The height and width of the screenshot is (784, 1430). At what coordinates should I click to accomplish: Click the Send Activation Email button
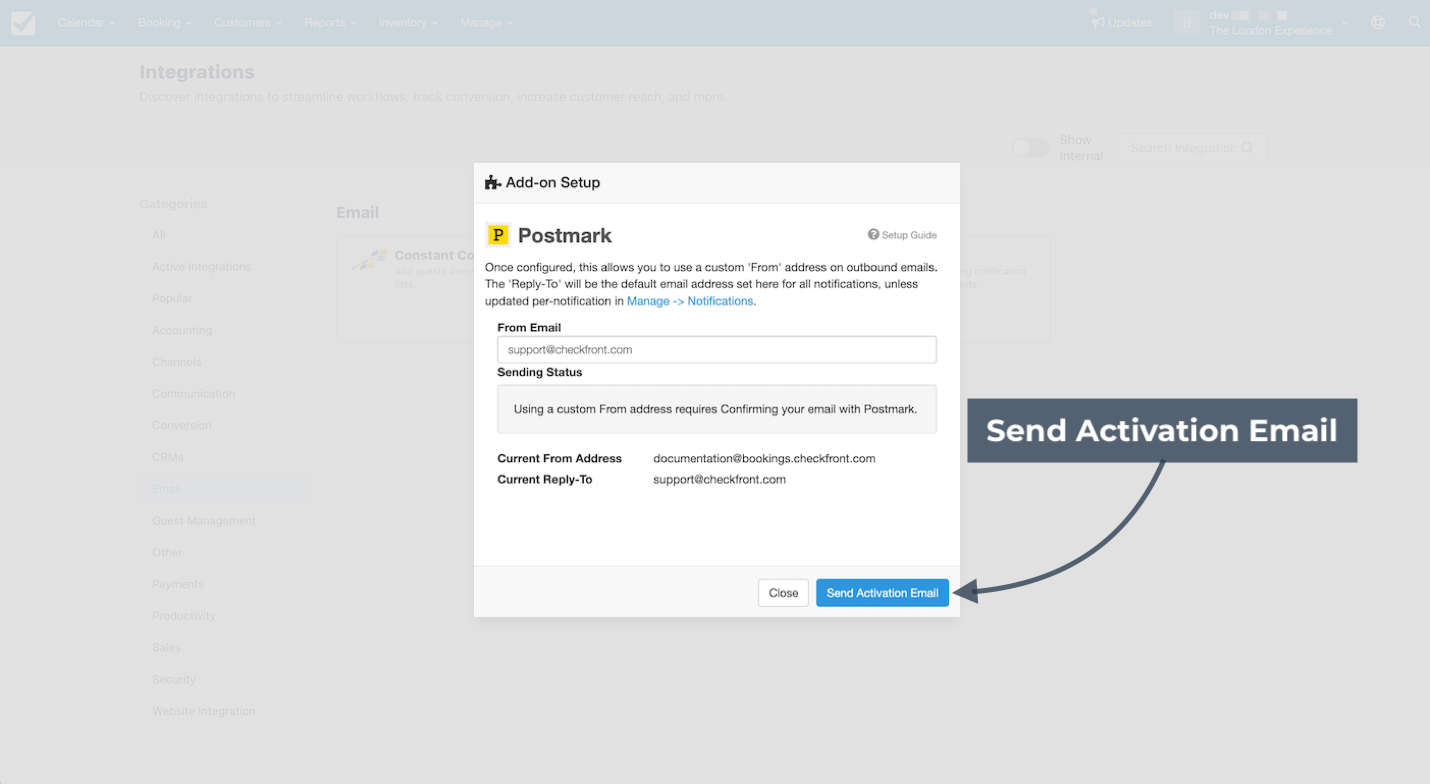coord(882,593)
